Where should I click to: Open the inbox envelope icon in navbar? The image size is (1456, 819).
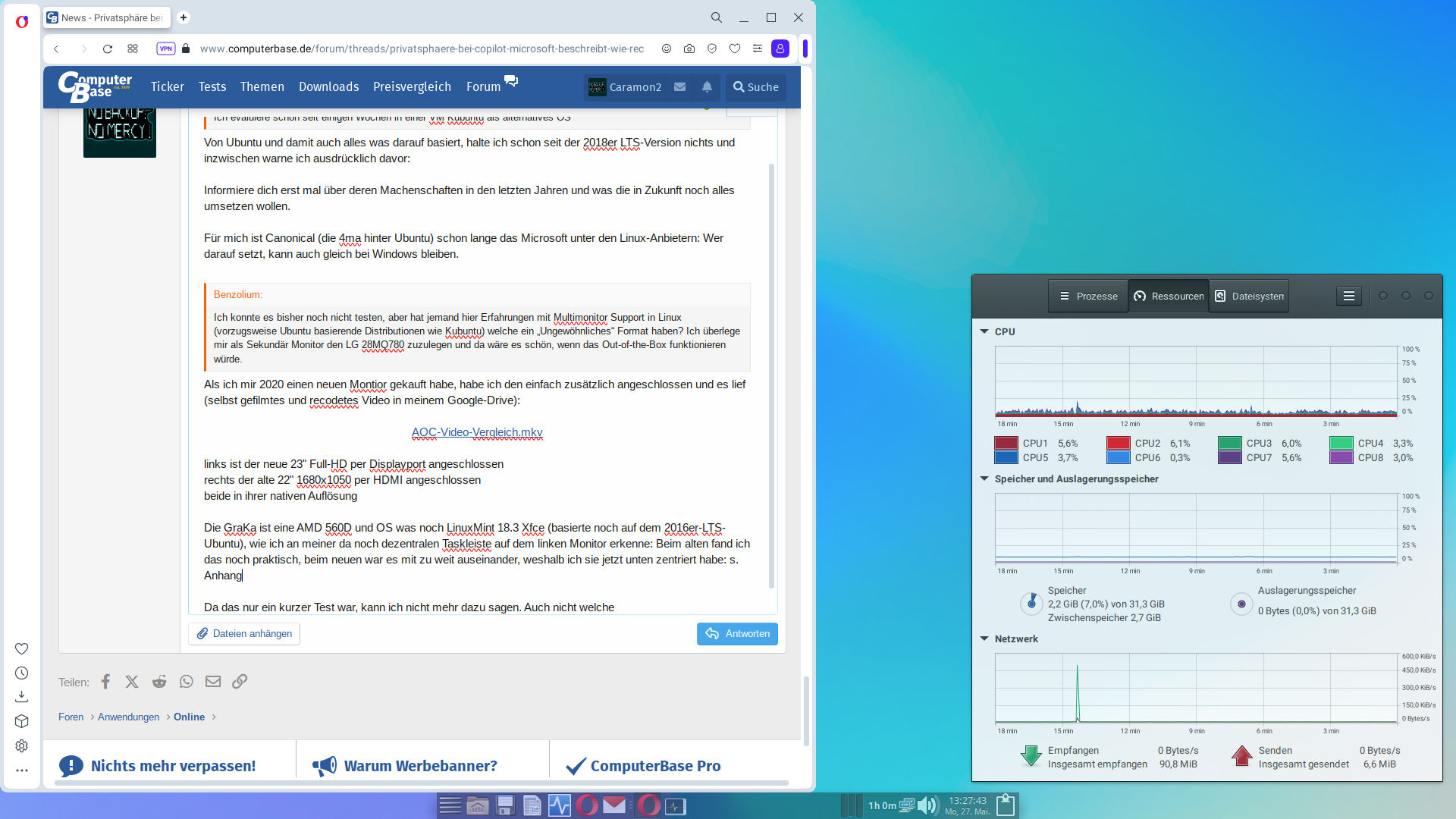click(x=680, y=87)
